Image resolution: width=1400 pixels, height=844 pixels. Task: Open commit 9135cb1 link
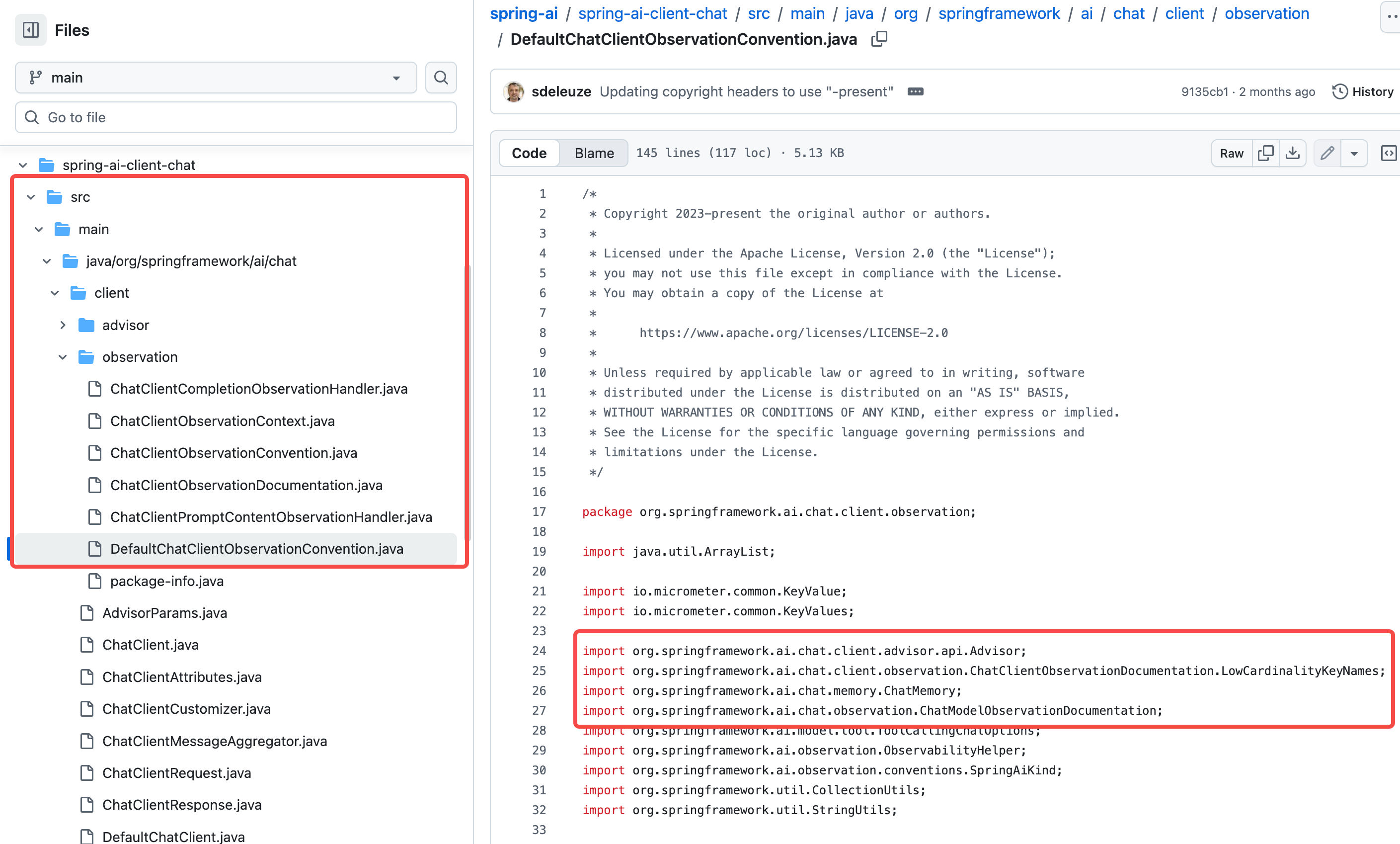coord(1205,91)
